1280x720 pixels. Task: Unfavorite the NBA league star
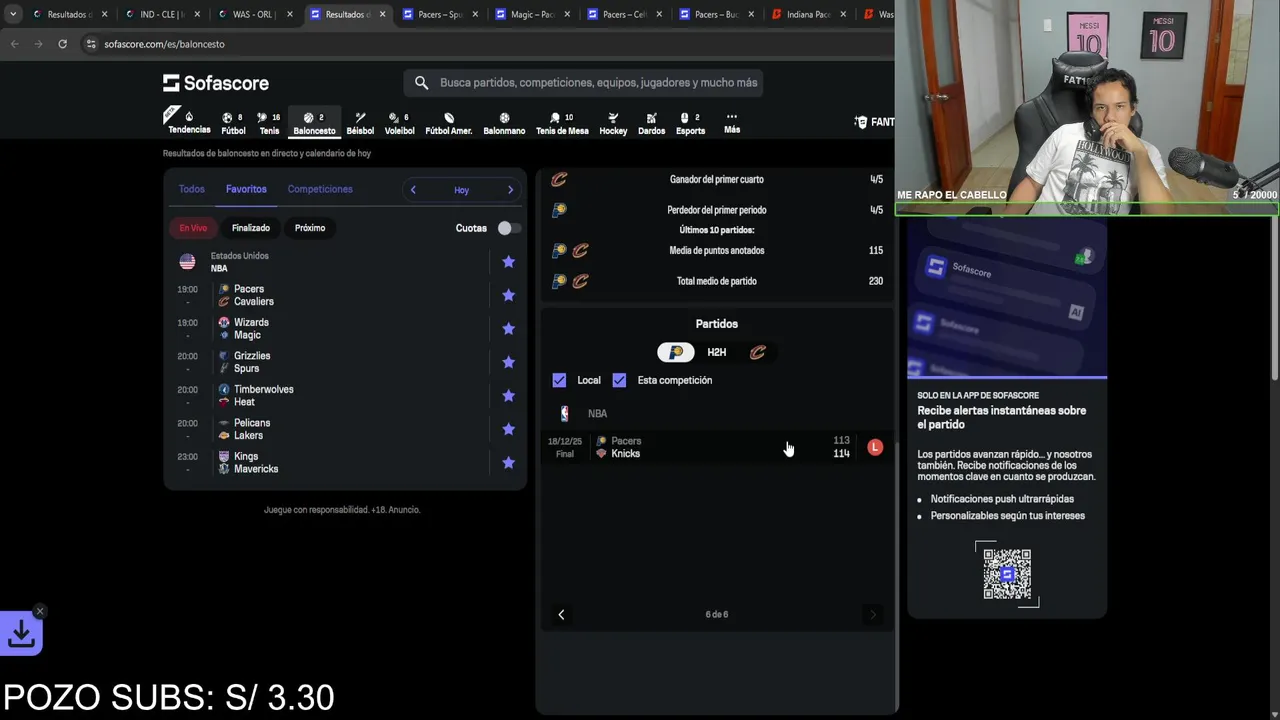[508, 262]
